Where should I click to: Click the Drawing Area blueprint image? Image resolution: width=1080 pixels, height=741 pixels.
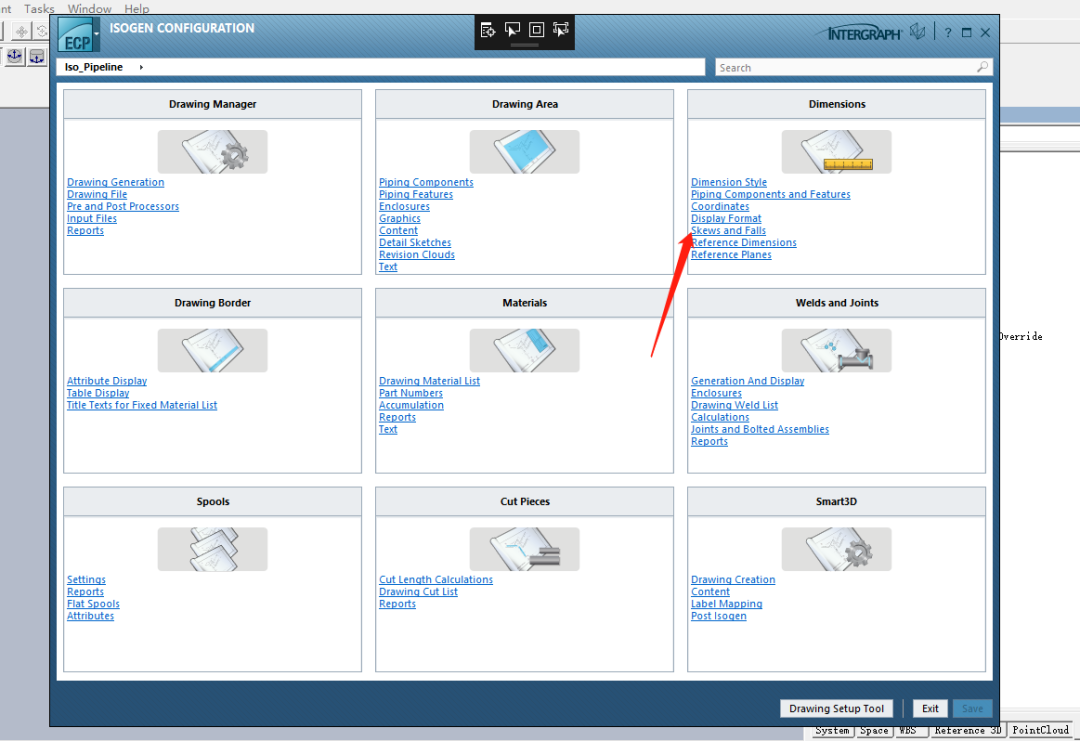point(524,152)
